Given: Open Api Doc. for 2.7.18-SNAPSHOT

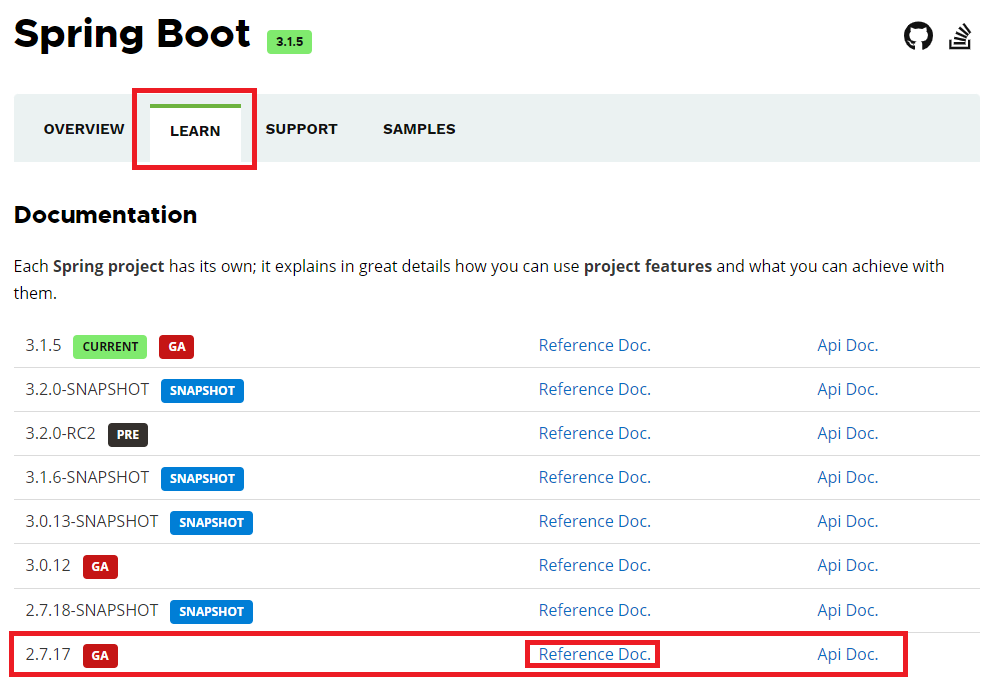Looking at the screenshot, I should tap(847, 610).
